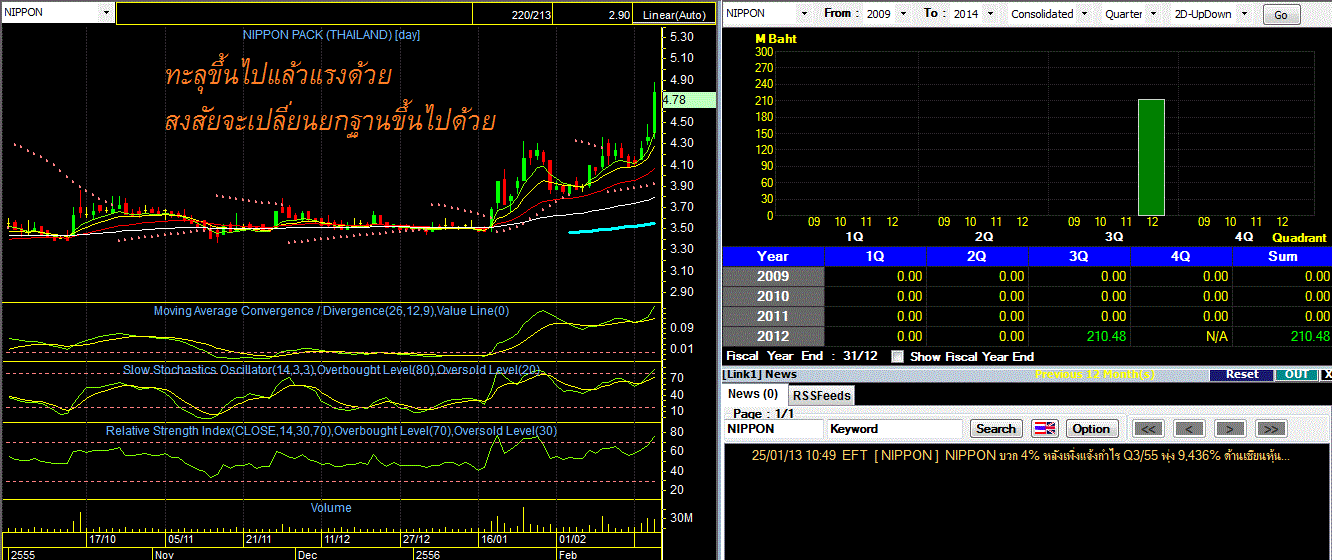The height and width of the screenshot is (560, 1332).
Task: Select the 2009 year row header
Action: click(x=773, y=276)
